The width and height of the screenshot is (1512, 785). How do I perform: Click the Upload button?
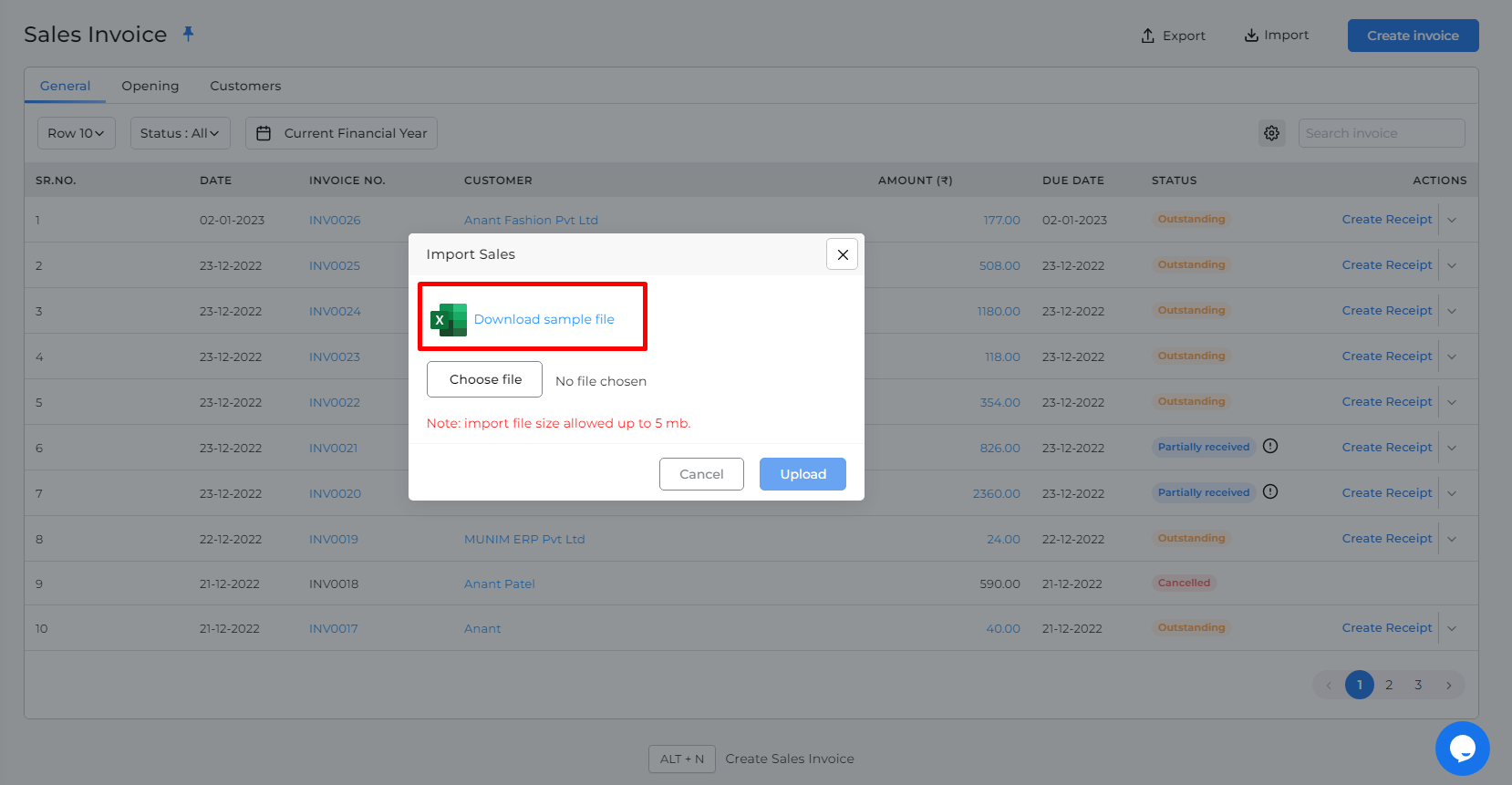[803, 474]
